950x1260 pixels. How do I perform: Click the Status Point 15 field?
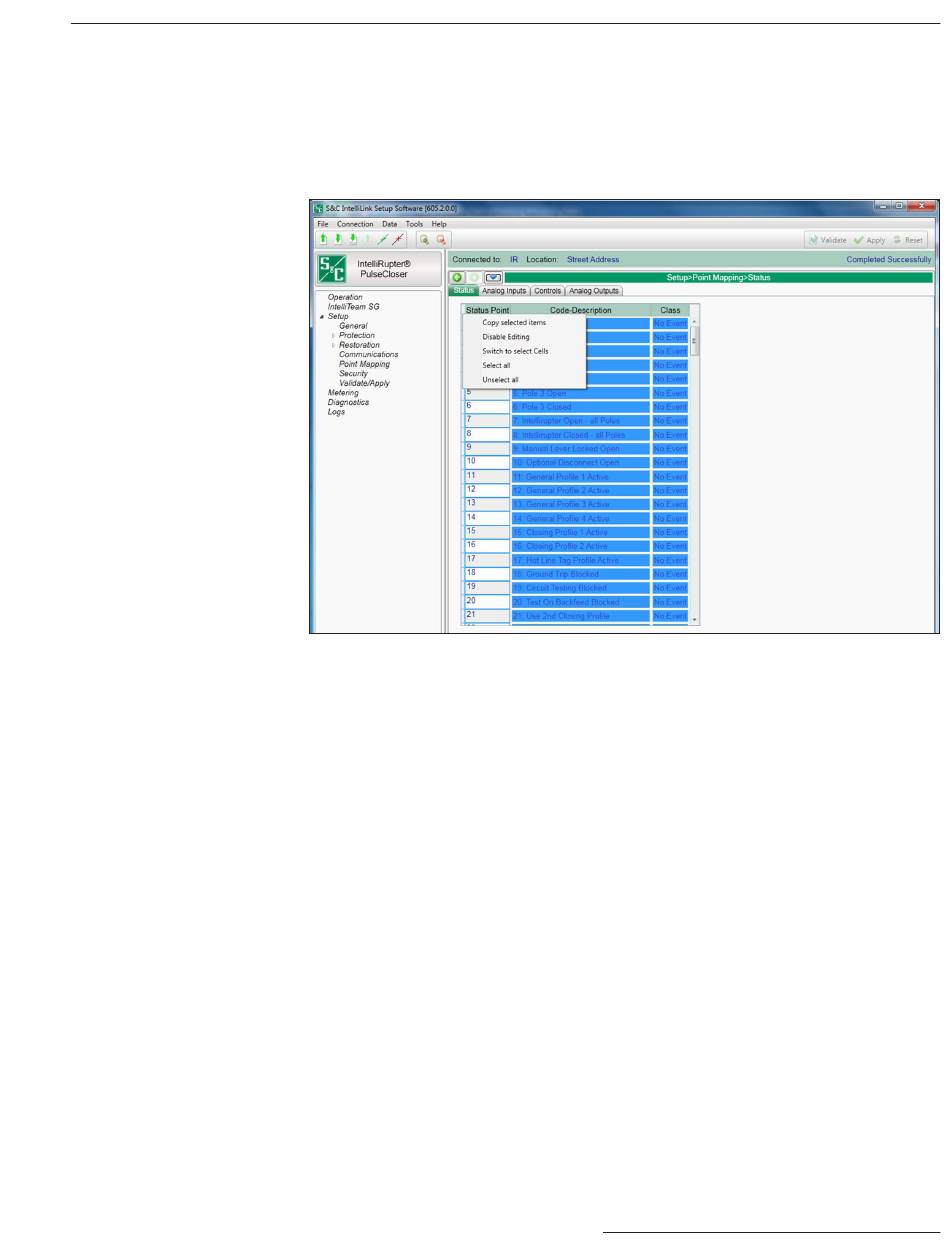coord(487,532)
